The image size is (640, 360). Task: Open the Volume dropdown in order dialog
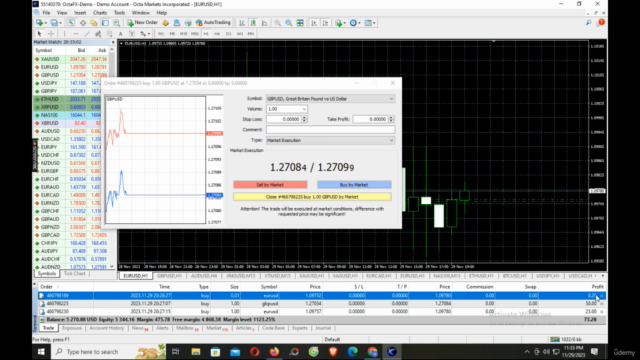304,109
